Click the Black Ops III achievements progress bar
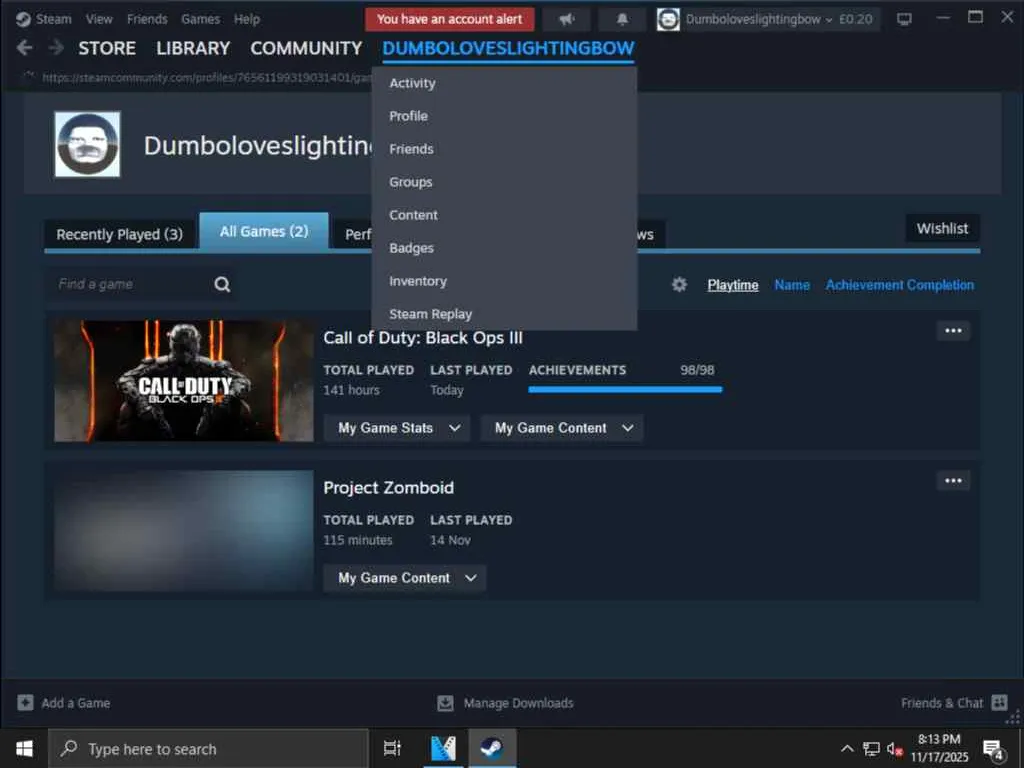 pos(625,389)
